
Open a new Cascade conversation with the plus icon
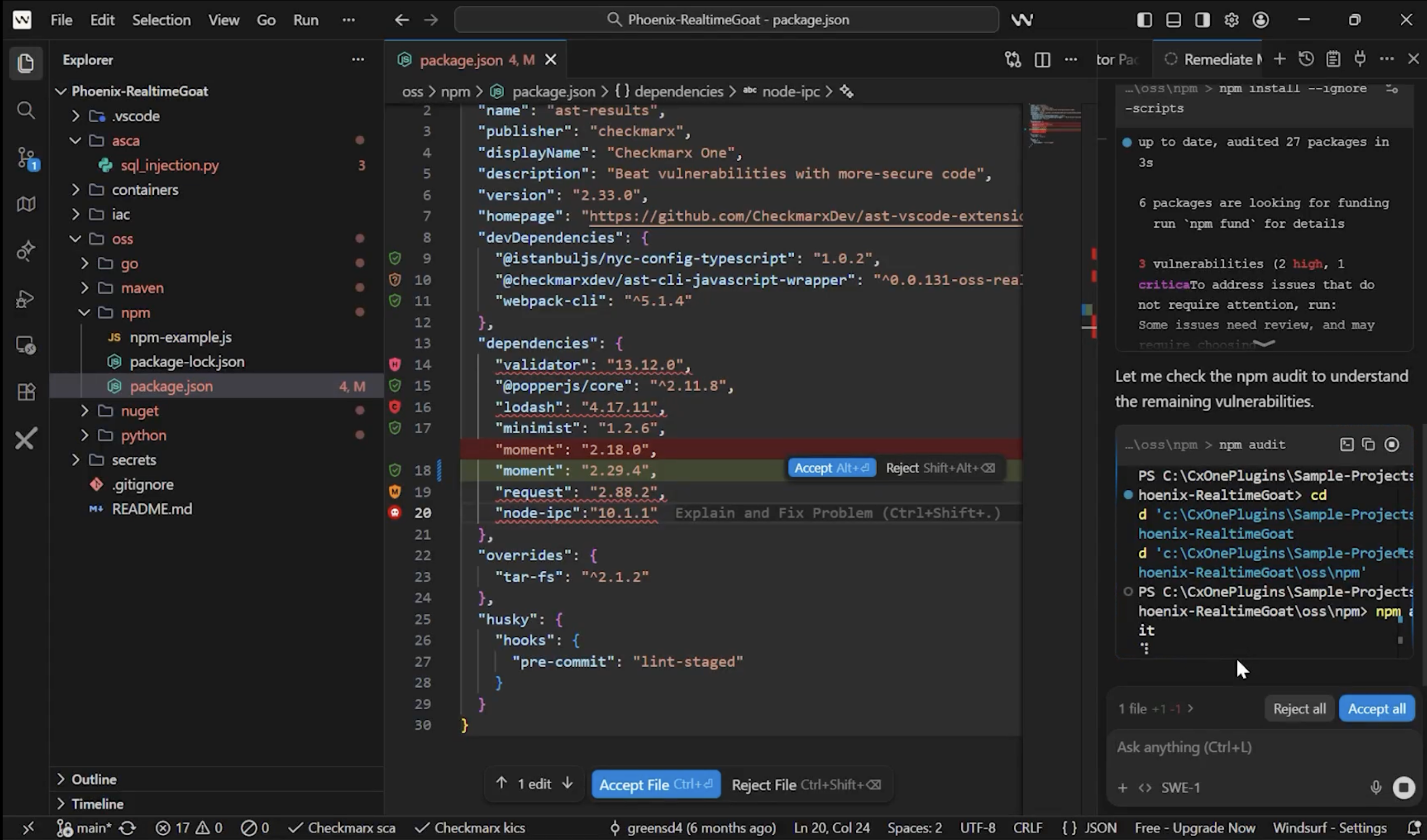click(x=1279, y=59)
